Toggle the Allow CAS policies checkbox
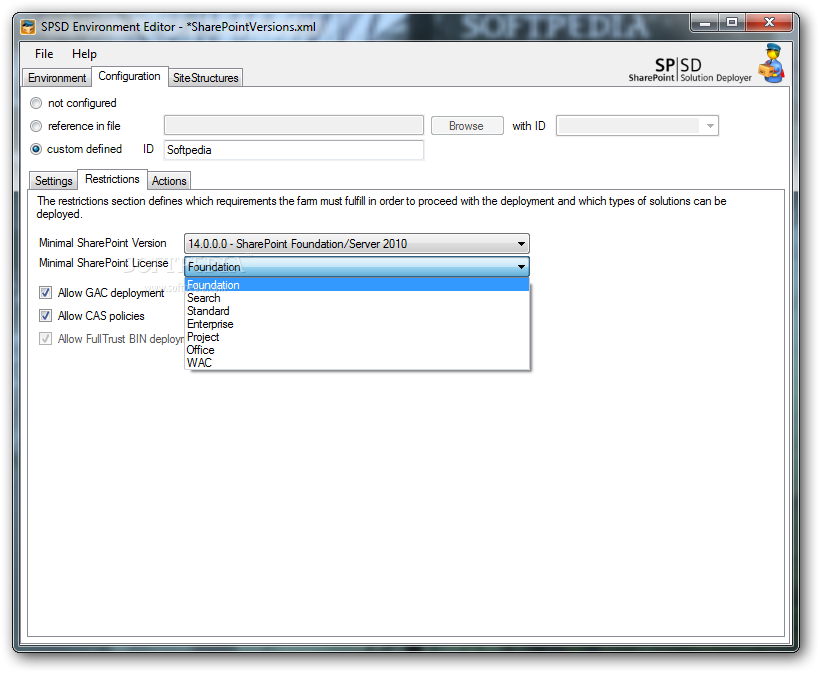The image size is (820, 673). pyautogui.click(x=45, y=315)
